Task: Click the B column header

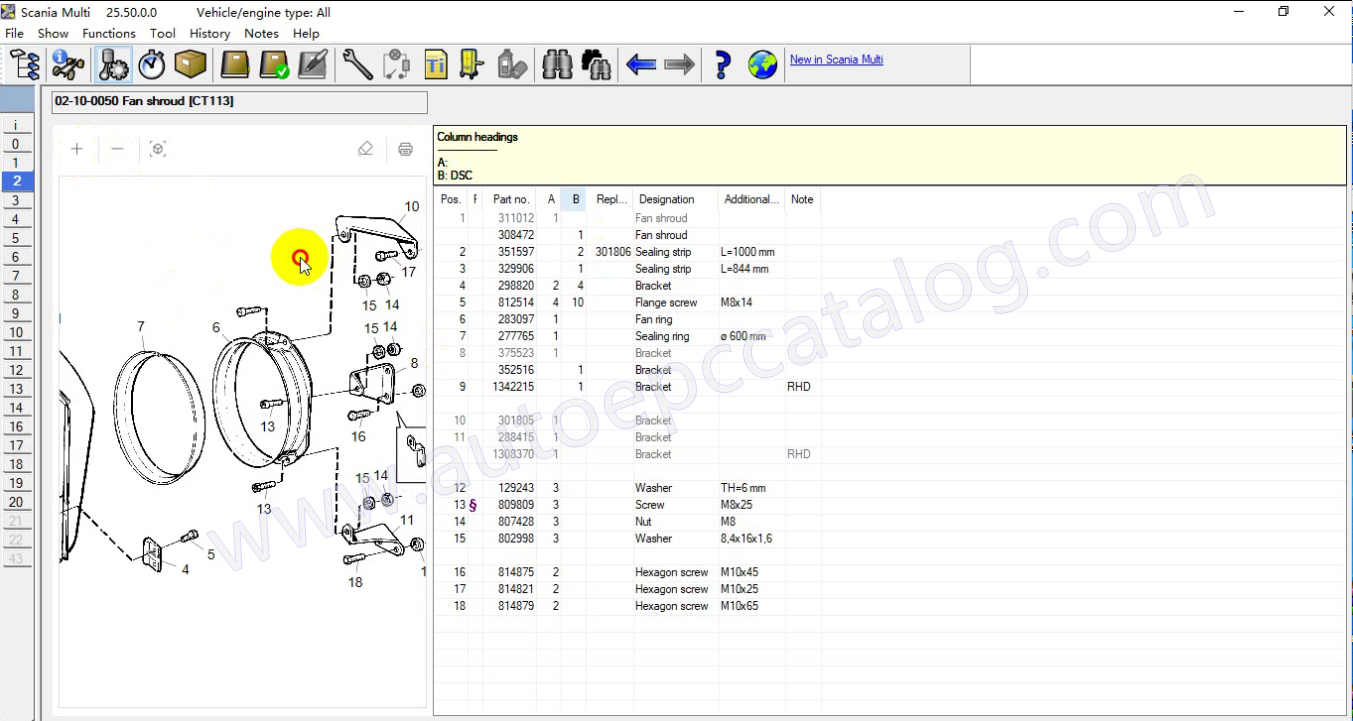Action: point(574,199)
